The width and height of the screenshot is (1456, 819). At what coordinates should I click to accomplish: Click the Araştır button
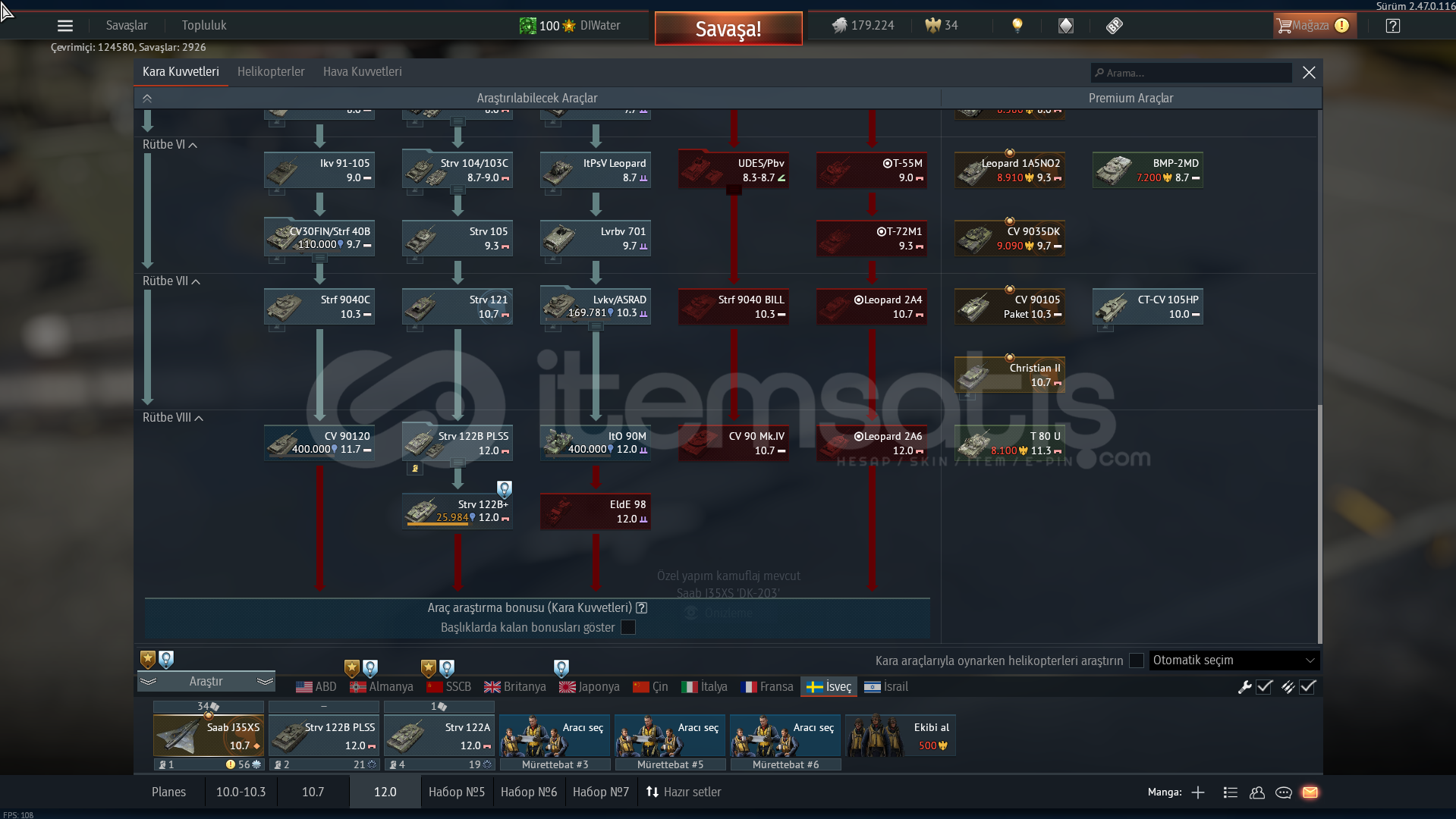coord(206,682)
